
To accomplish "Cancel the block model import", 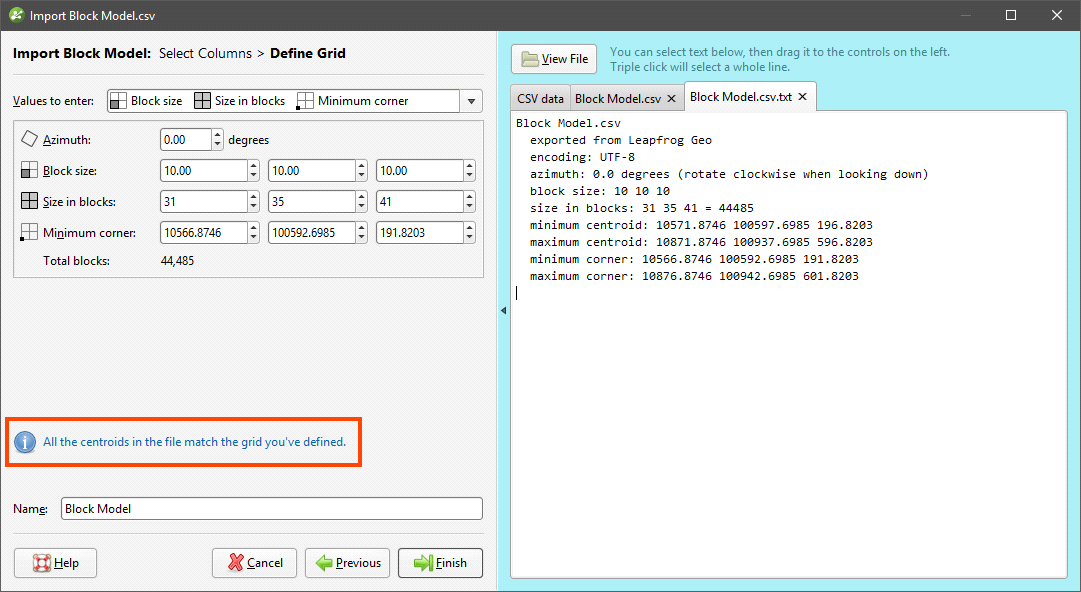I will 254,563.
